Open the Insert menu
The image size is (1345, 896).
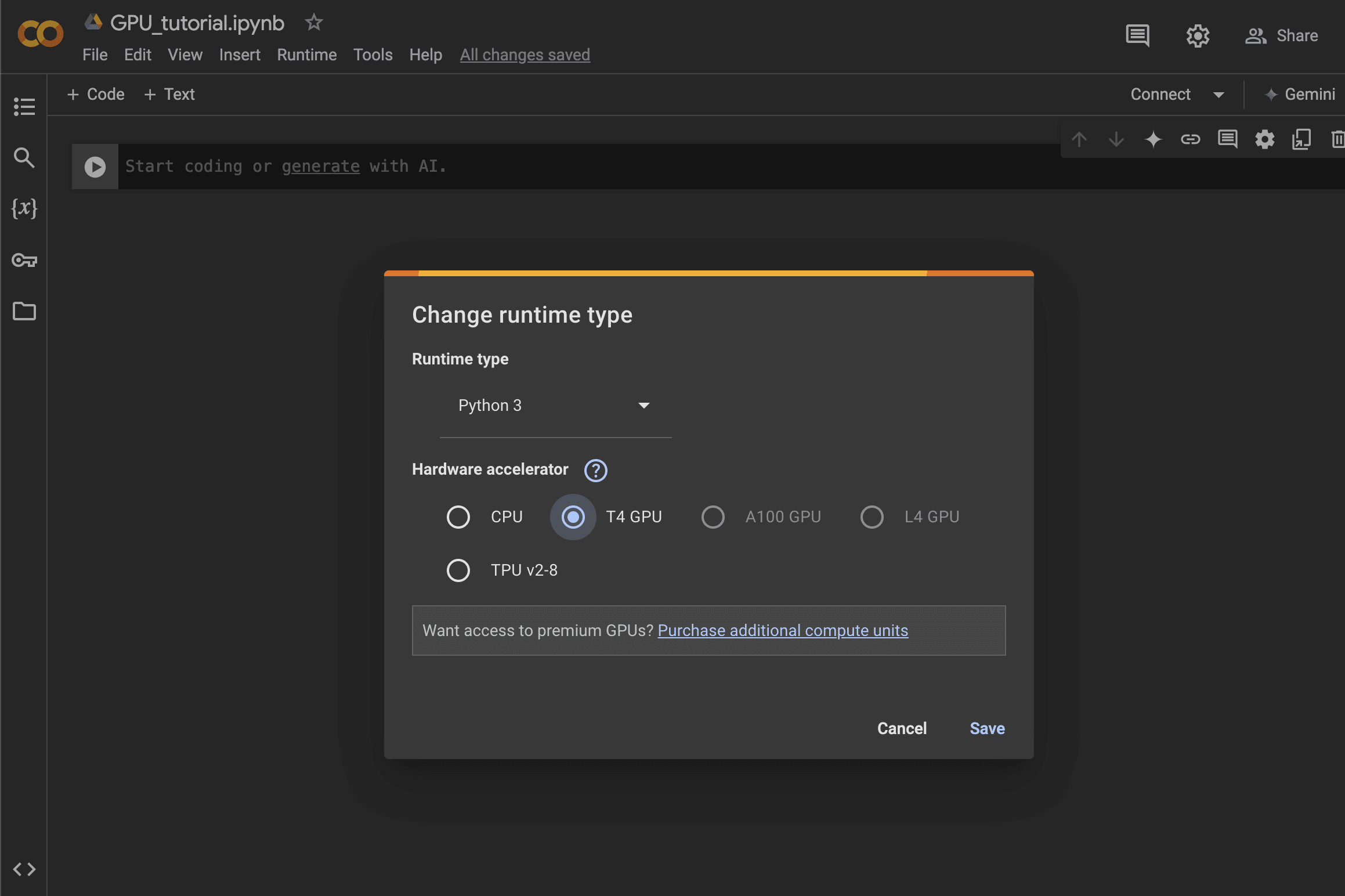pyautogui.click(x=240, y=55)
